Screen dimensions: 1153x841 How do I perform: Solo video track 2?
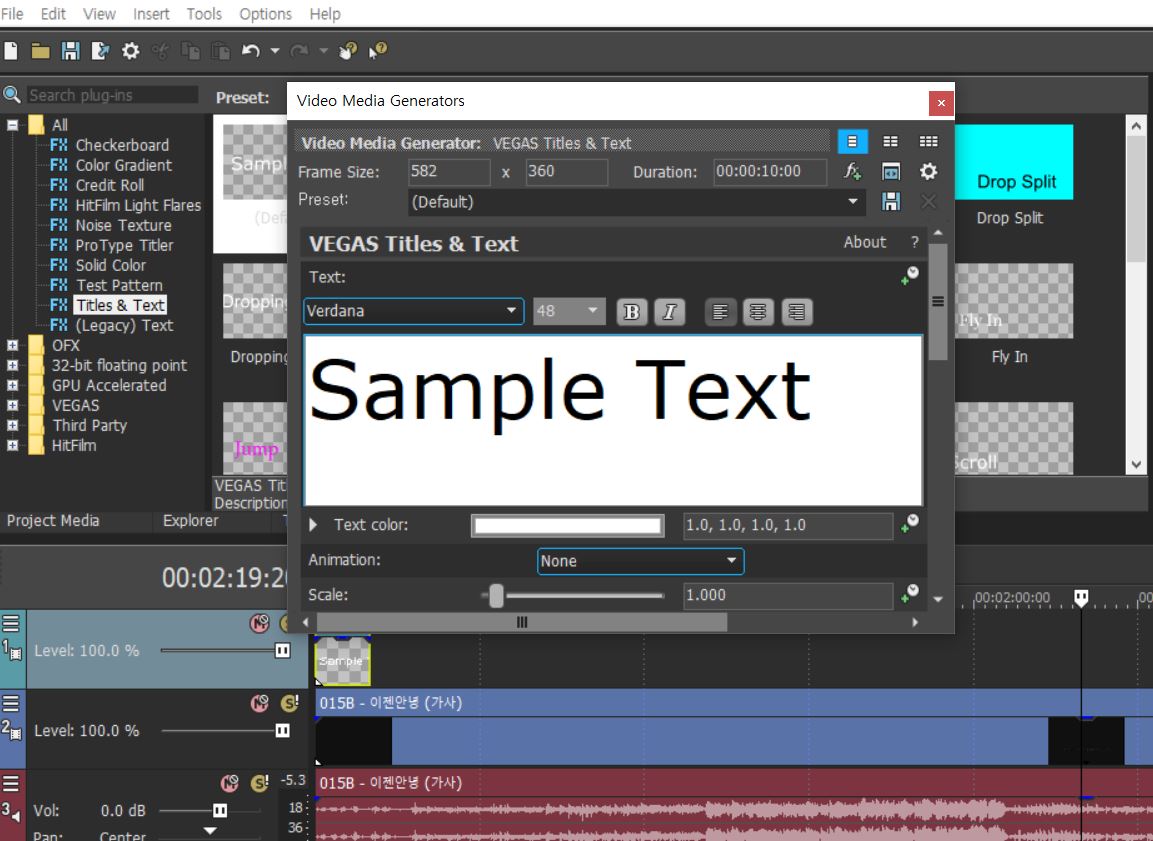(290, 704)
